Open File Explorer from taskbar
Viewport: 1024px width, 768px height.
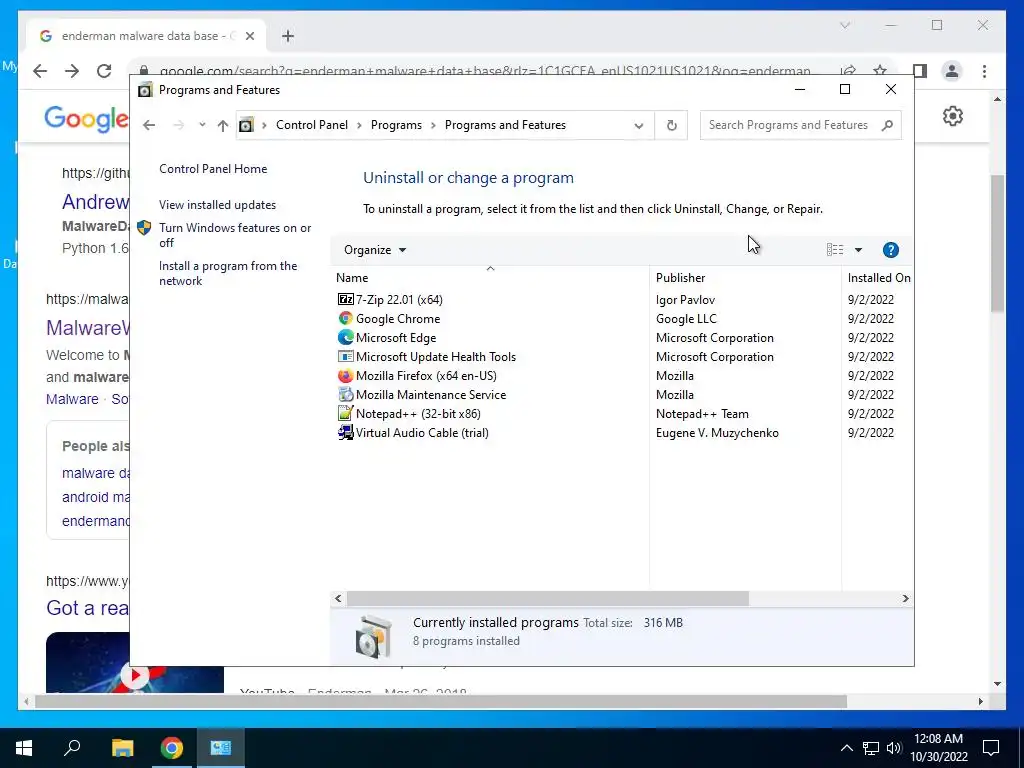[x=122, y=748]
